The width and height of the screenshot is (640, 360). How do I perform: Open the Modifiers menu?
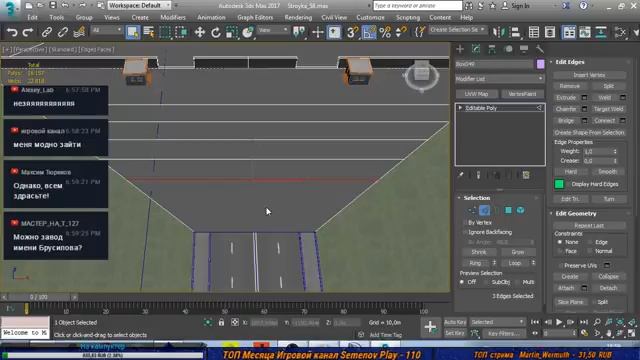click(173, 18)
